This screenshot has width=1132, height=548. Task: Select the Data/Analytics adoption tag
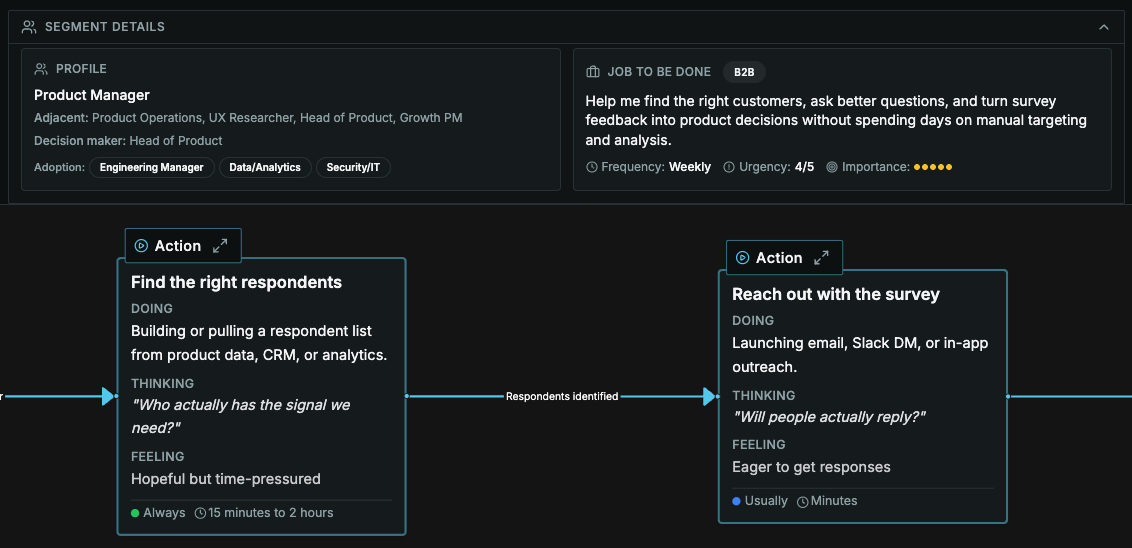[265, 168]
